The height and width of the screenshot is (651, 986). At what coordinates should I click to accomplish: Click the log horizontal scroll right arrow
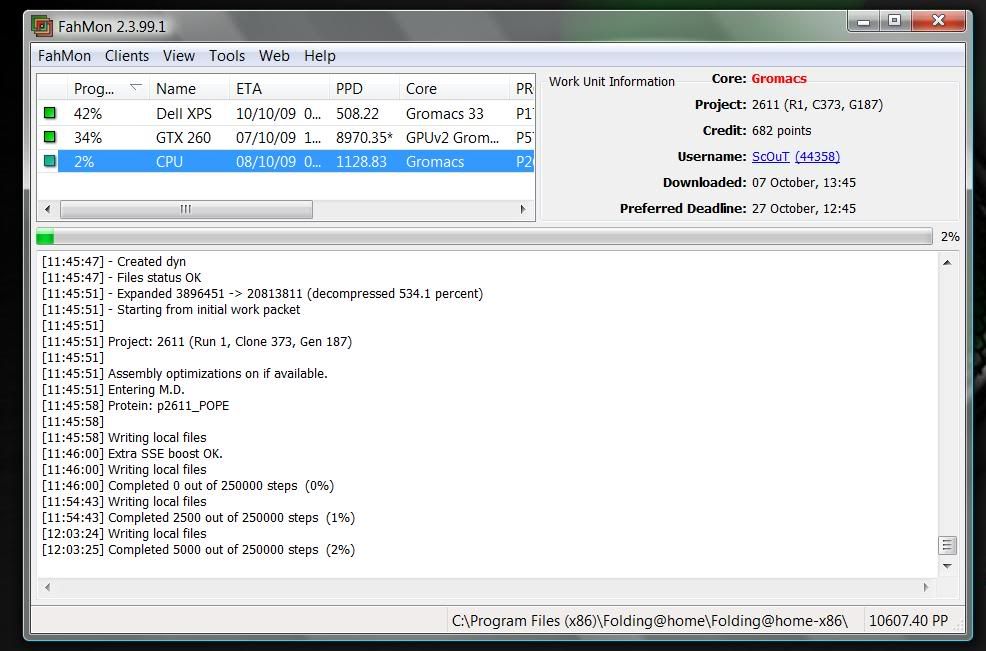pyautogui.click(x=926, y=587)
